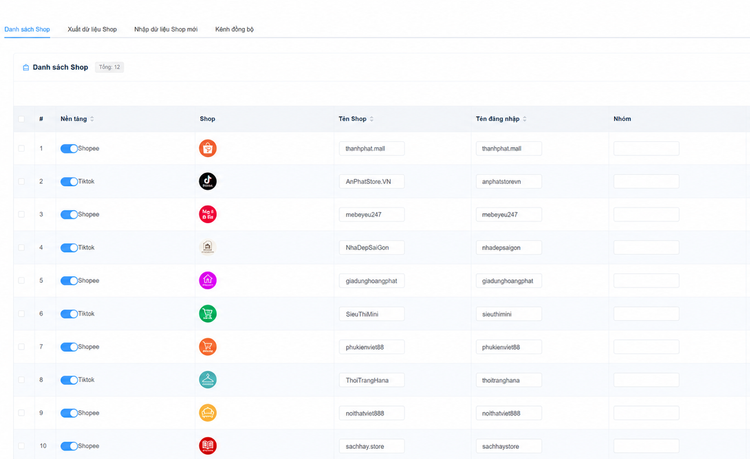Disable the toggle for row 2 Tiktok
Image resolution: width=750 pixels, height=459 pixels.
tap(69, 182)
